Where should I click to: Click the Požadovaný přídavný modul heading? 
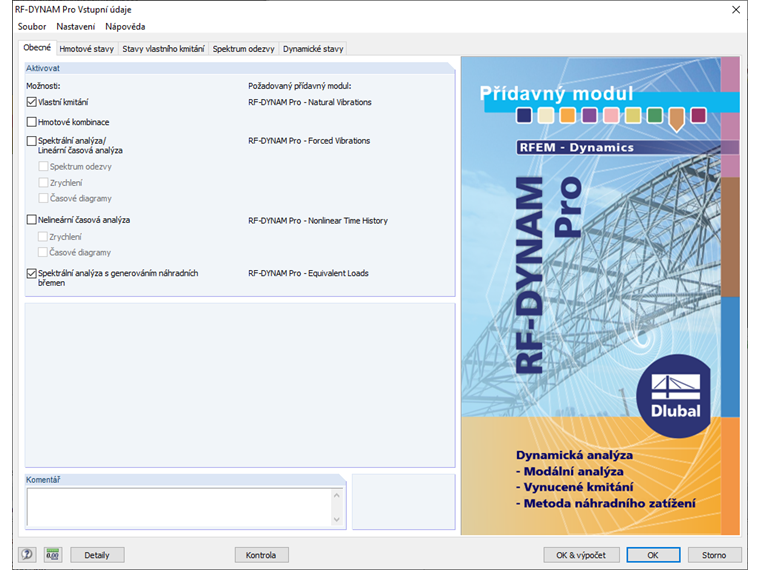pos(300,86)
